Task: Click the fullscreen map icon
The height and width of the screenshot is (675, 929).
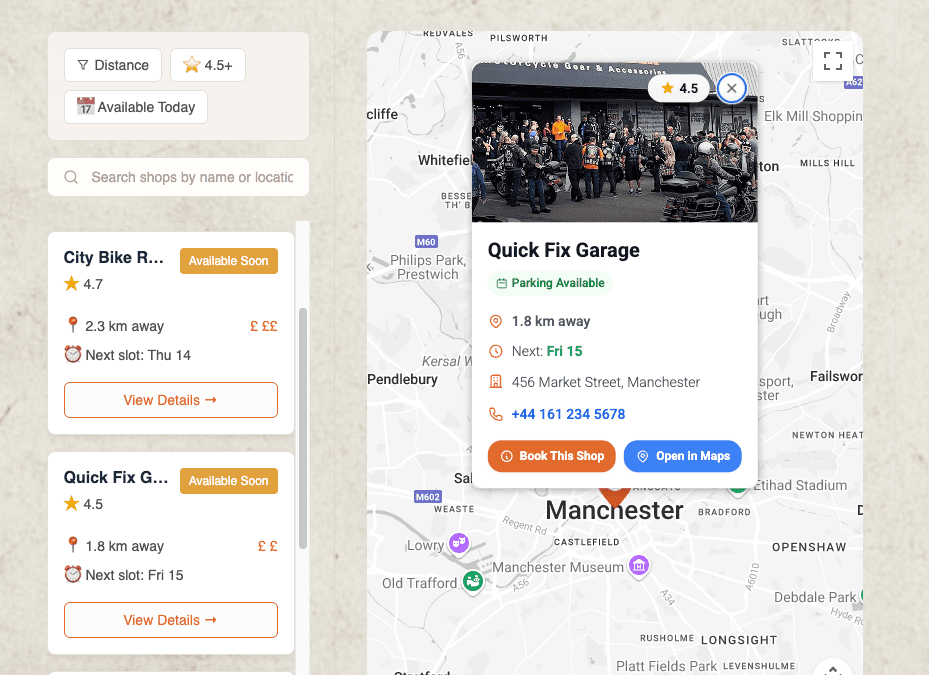Action: pos(832,60)
